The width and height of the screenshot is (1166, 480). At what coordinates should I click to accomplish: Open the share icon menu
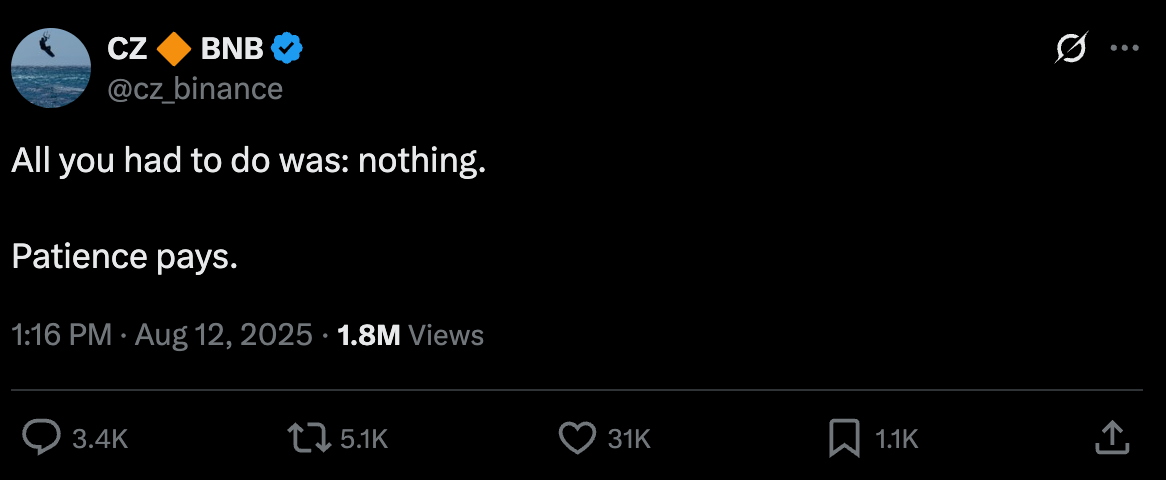pyautogui.click(x=1112, y=437)
